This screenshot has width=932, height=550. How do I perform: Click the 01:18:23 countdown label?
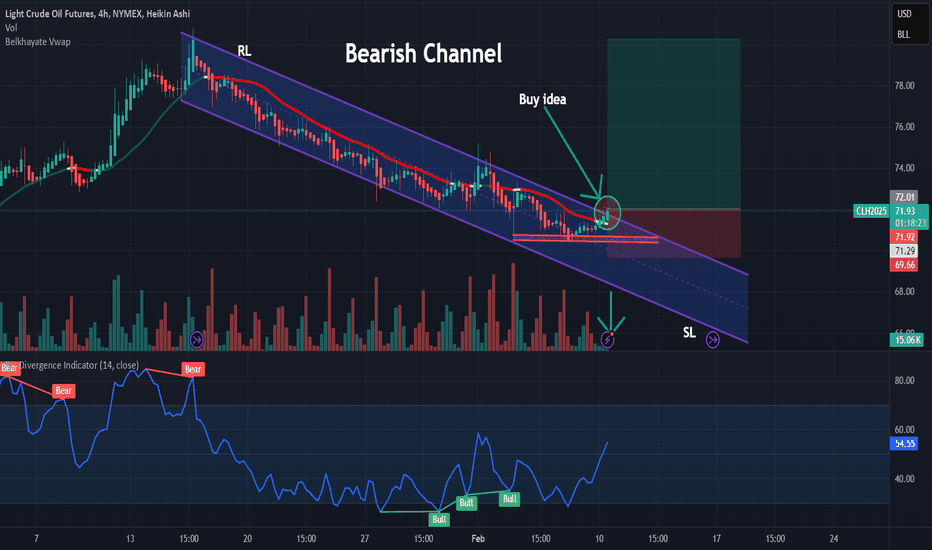pyautogui.click(x=910, y=224)
